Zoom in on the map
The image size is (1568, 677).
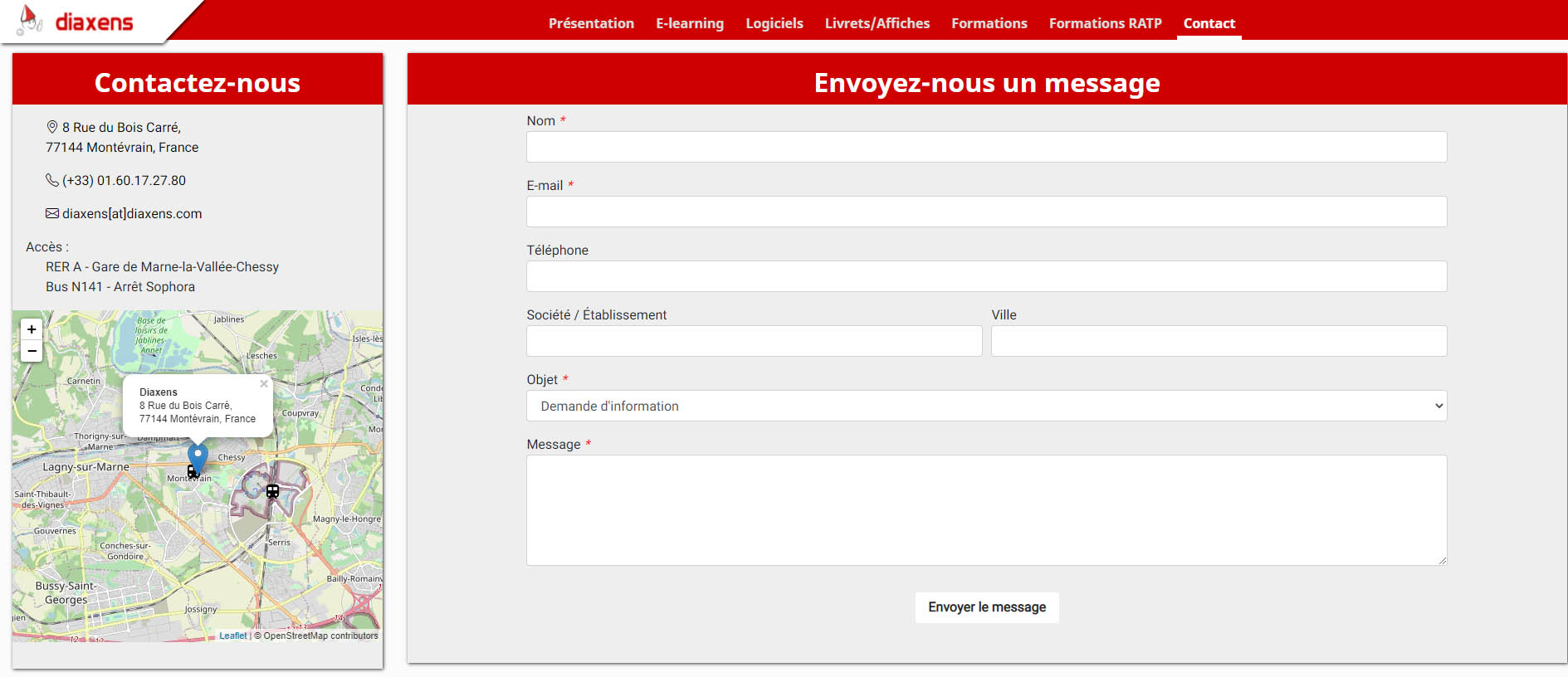coord(32,329)
